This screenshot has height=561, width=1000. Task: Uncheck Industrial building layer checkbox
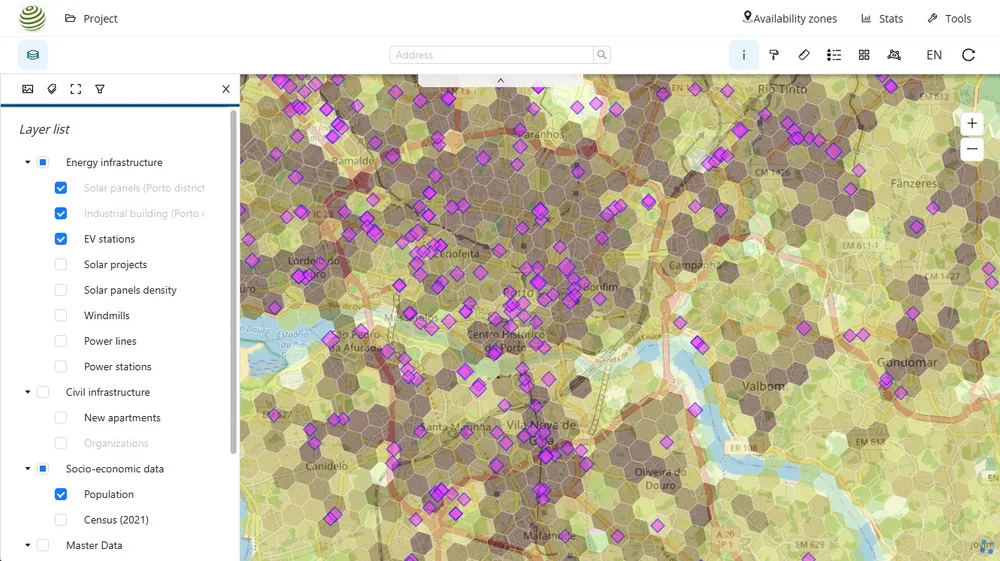coord(61,214)
